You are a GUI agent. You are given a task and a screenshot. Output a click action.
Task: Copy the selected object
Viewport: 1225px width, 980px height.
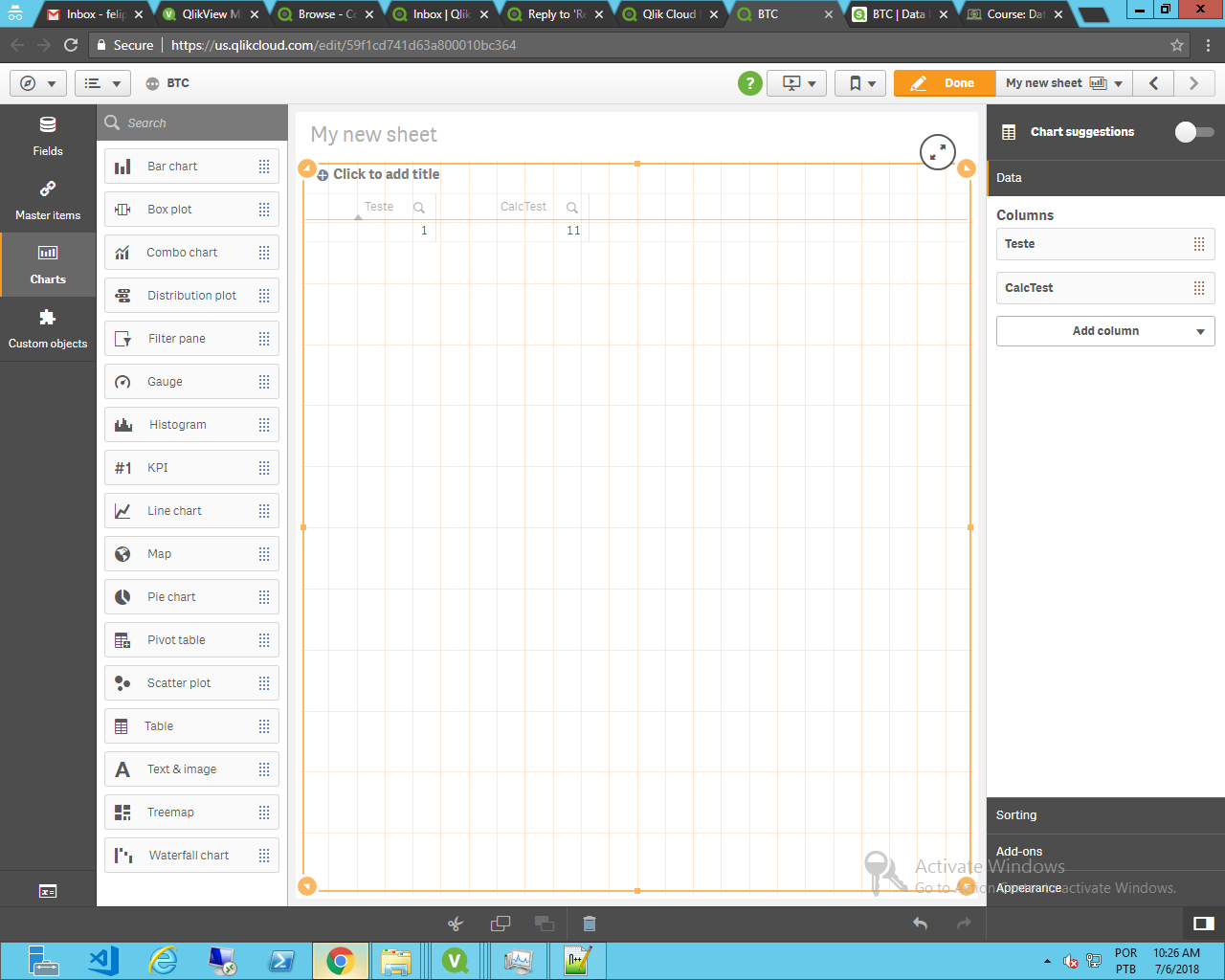click(500, 924)
